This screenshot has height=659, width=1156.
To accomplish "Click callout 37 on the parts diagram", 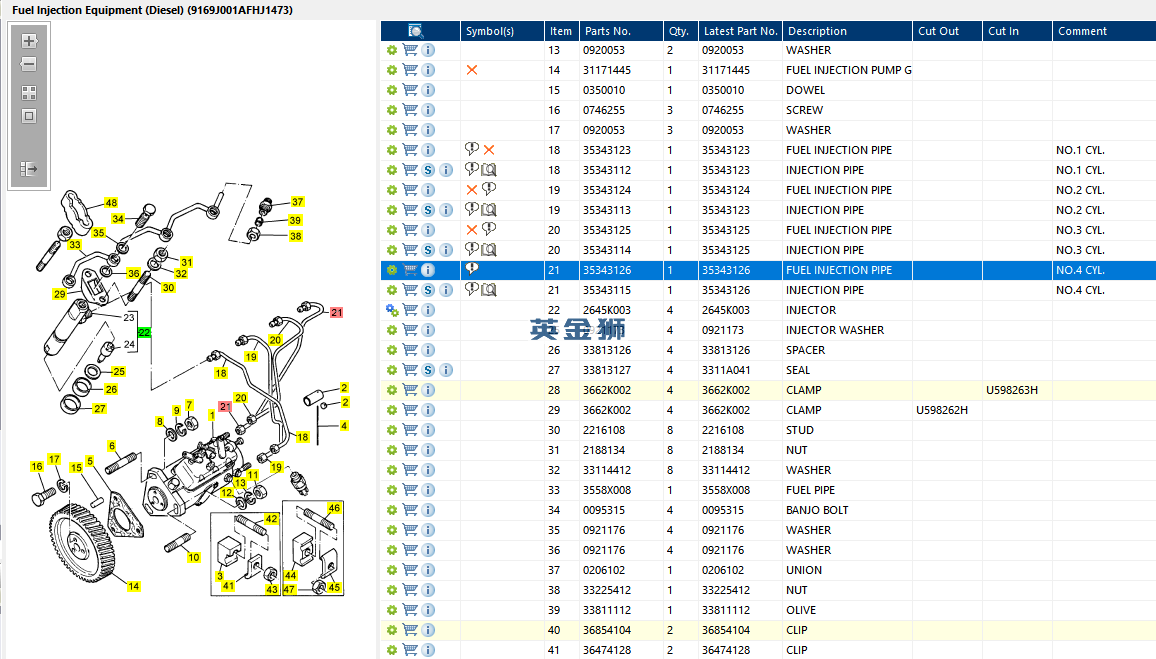I will [297, 202].
